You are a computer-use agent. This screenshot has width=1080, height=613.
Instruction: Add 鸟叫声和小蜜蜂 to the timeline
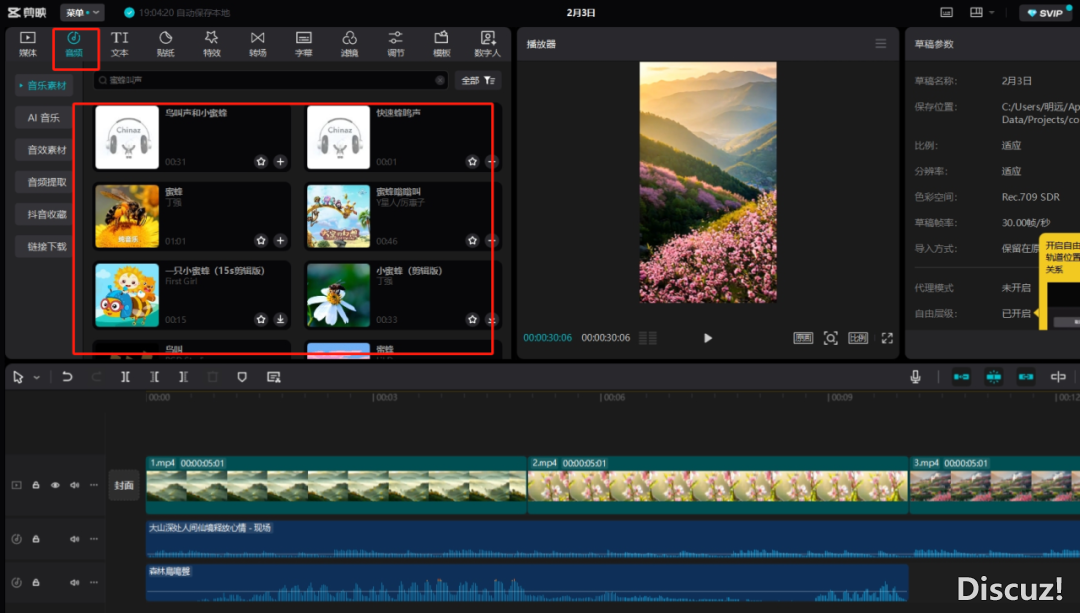pos(280,161)
